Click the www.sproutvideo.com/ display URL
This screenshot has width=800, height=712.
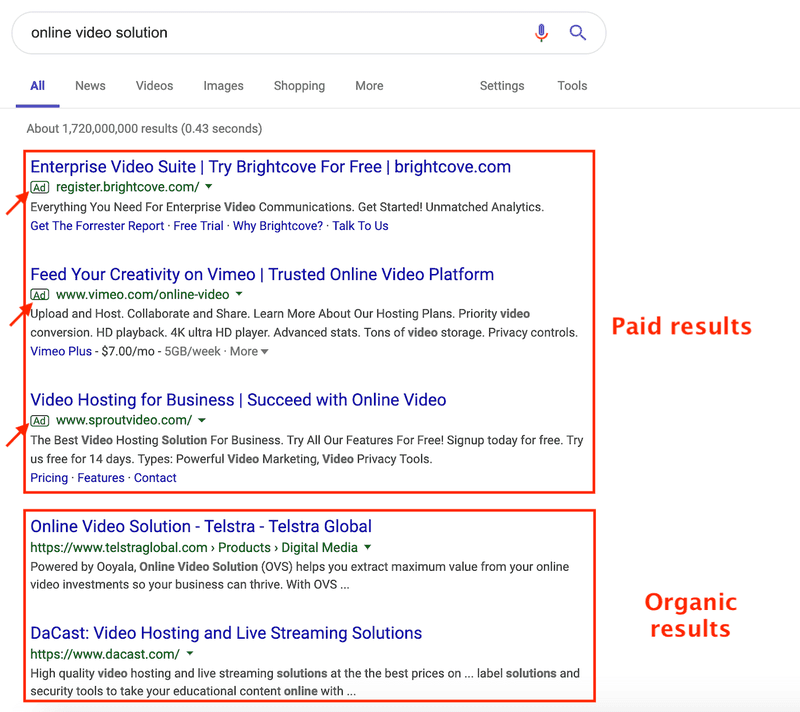[x=124, y=420]
